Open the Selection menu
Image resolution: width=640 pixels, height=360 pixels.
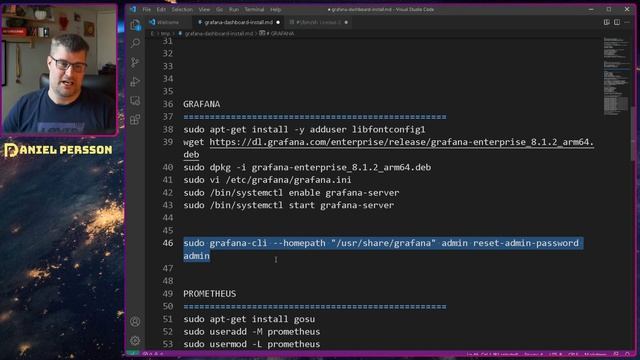(x=182, y=9)
